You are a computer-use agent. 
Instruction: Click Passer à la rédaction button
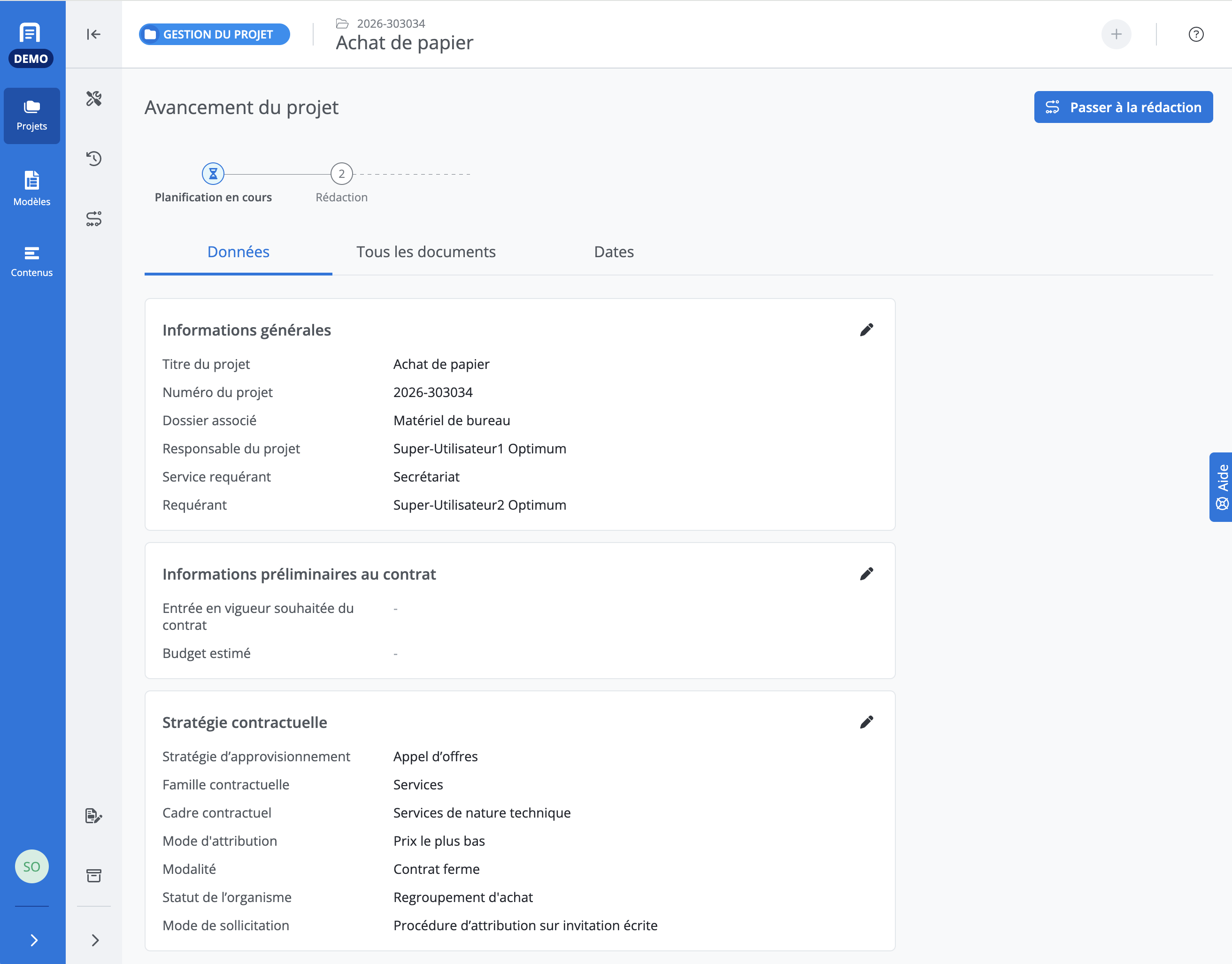[x=1123, y=107]
